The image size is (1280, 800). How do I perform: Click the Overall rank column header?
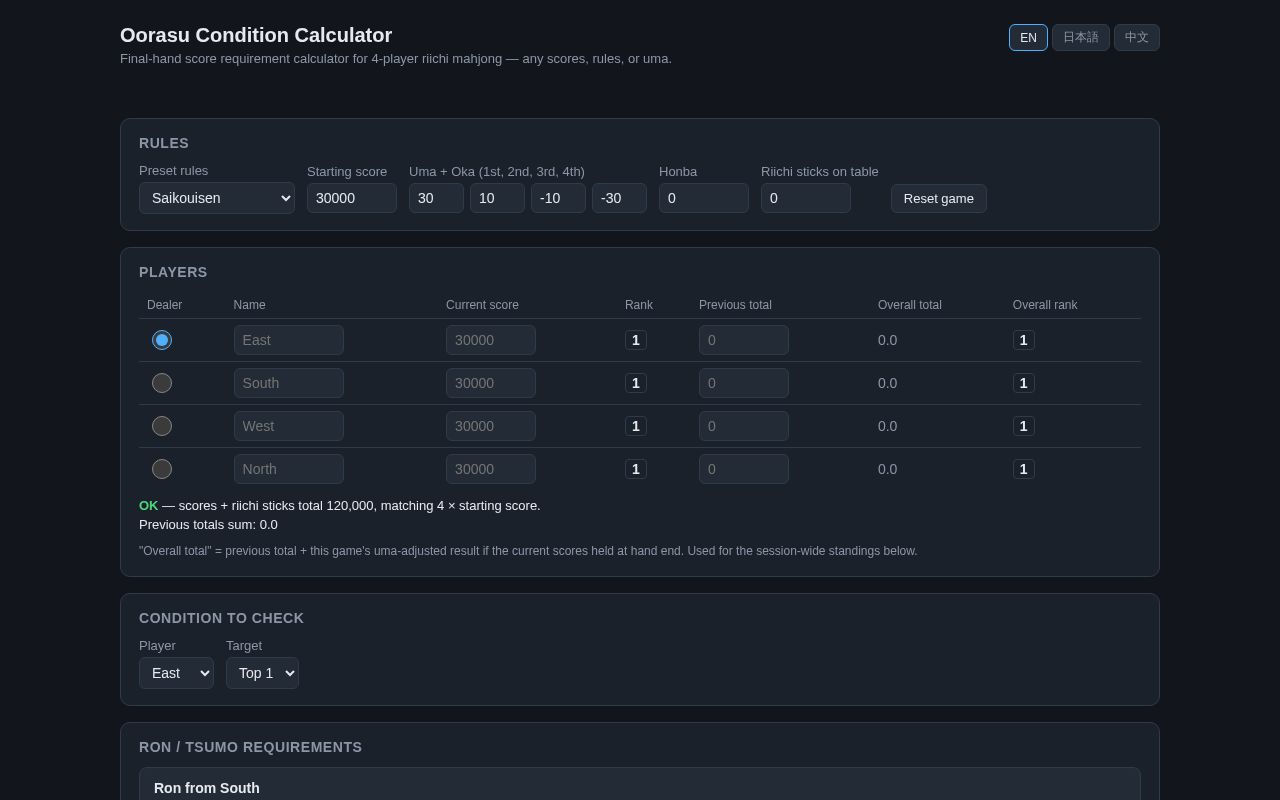coord(1045,305)
